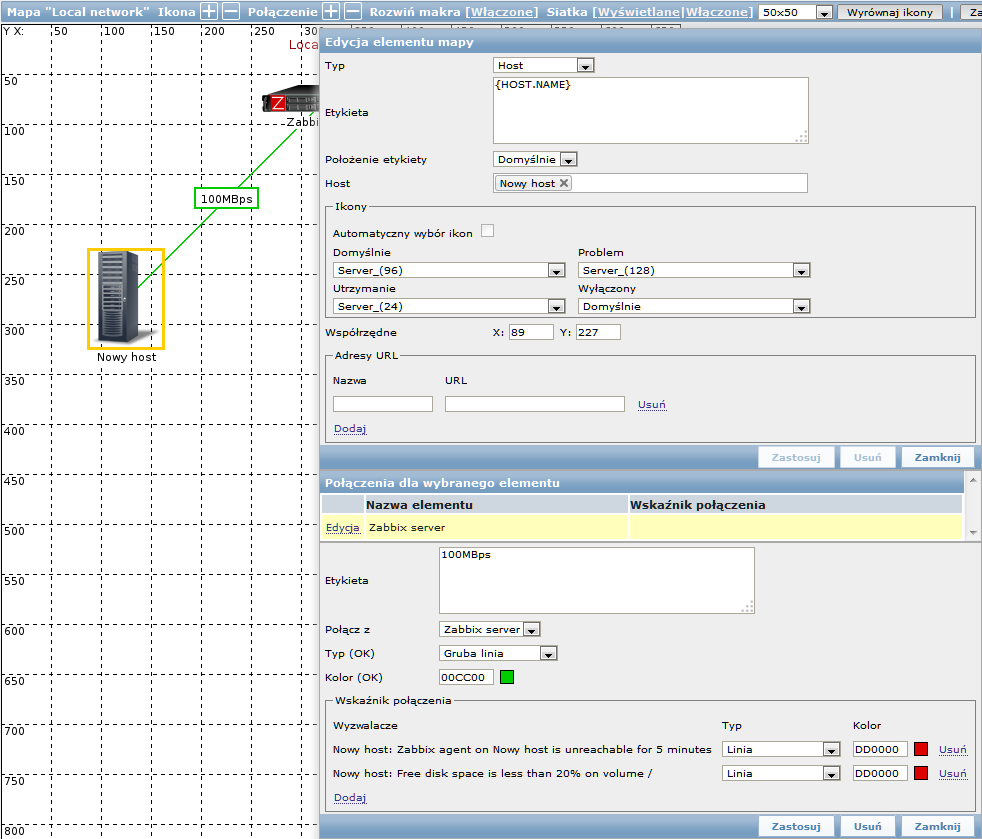Click Wyrównaj ikony button
Viewport: 982px width, 839px height.
[x=889, y=12]
